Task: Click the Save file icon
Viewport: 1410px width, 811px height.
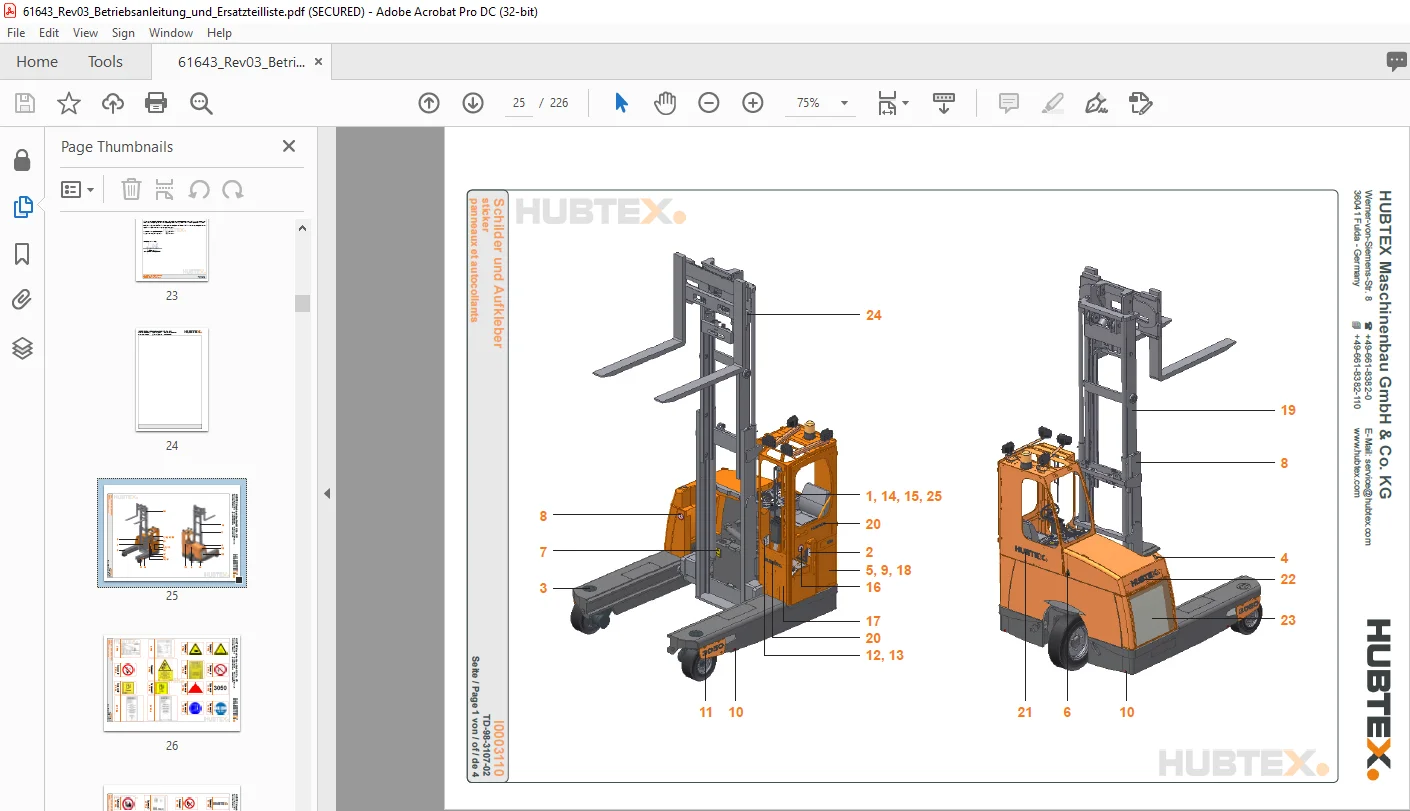Action: tap(25, 103)
